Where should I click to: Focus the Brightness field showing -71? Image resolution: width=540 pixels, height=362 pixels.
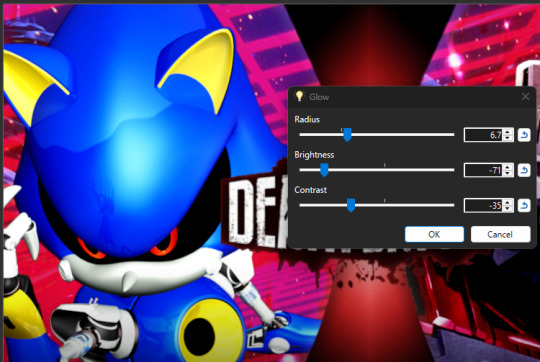click(484, 170)
